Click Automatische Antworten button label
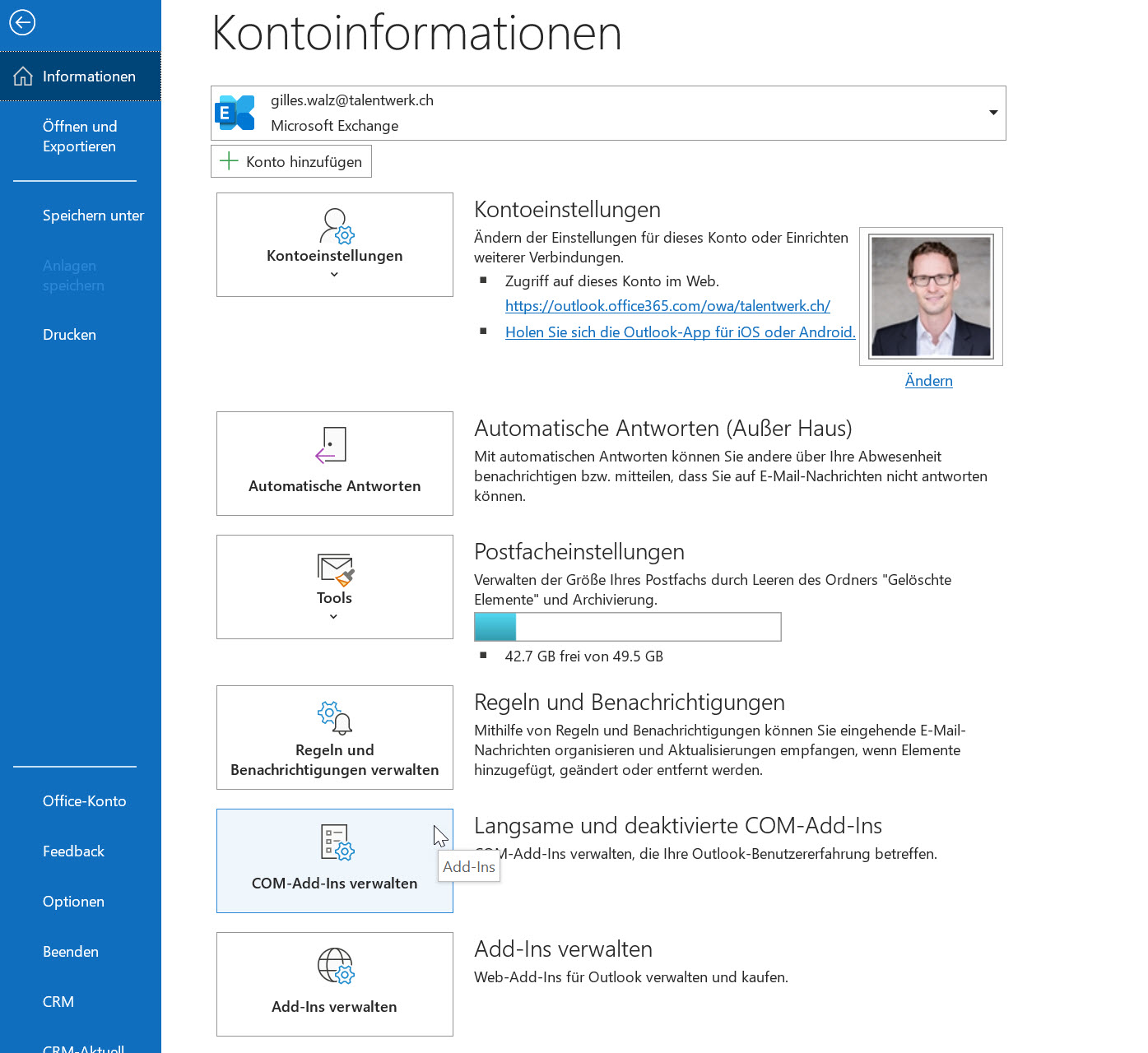Screen dimensions: 1148x1053 point(335,486)
